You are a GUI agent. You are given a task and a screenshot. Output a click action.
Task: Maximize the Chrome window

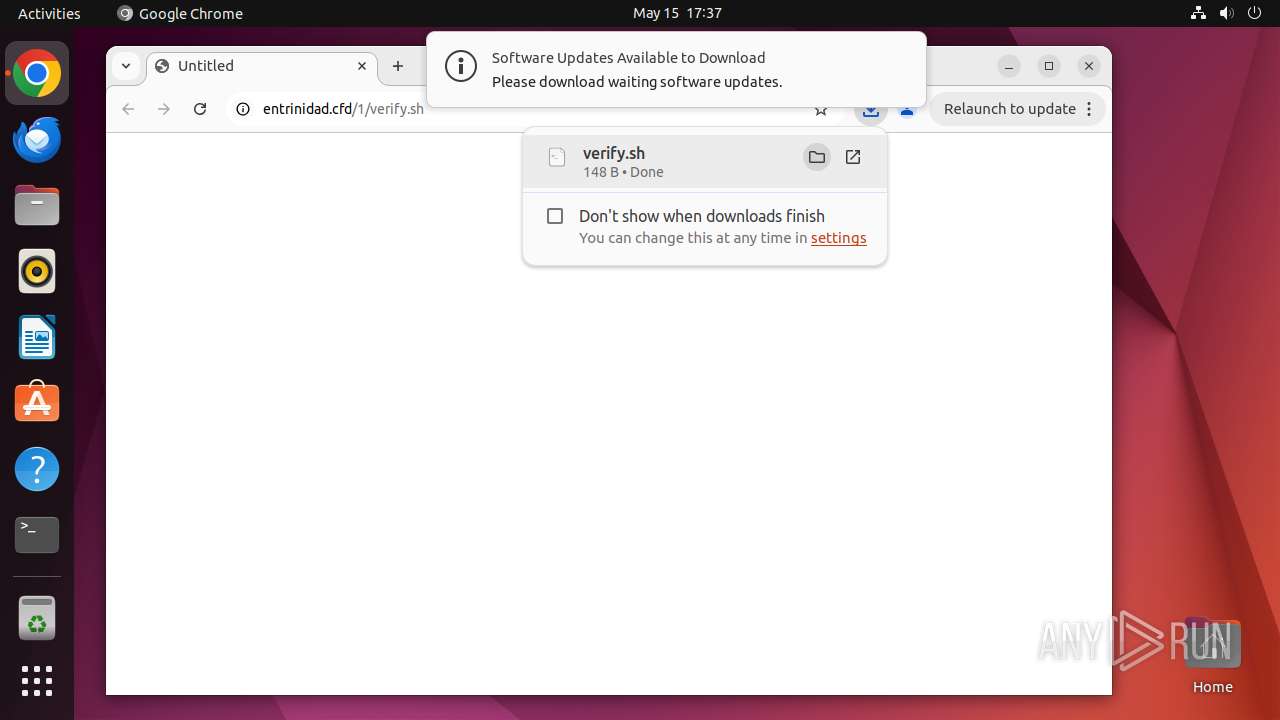1049,66
